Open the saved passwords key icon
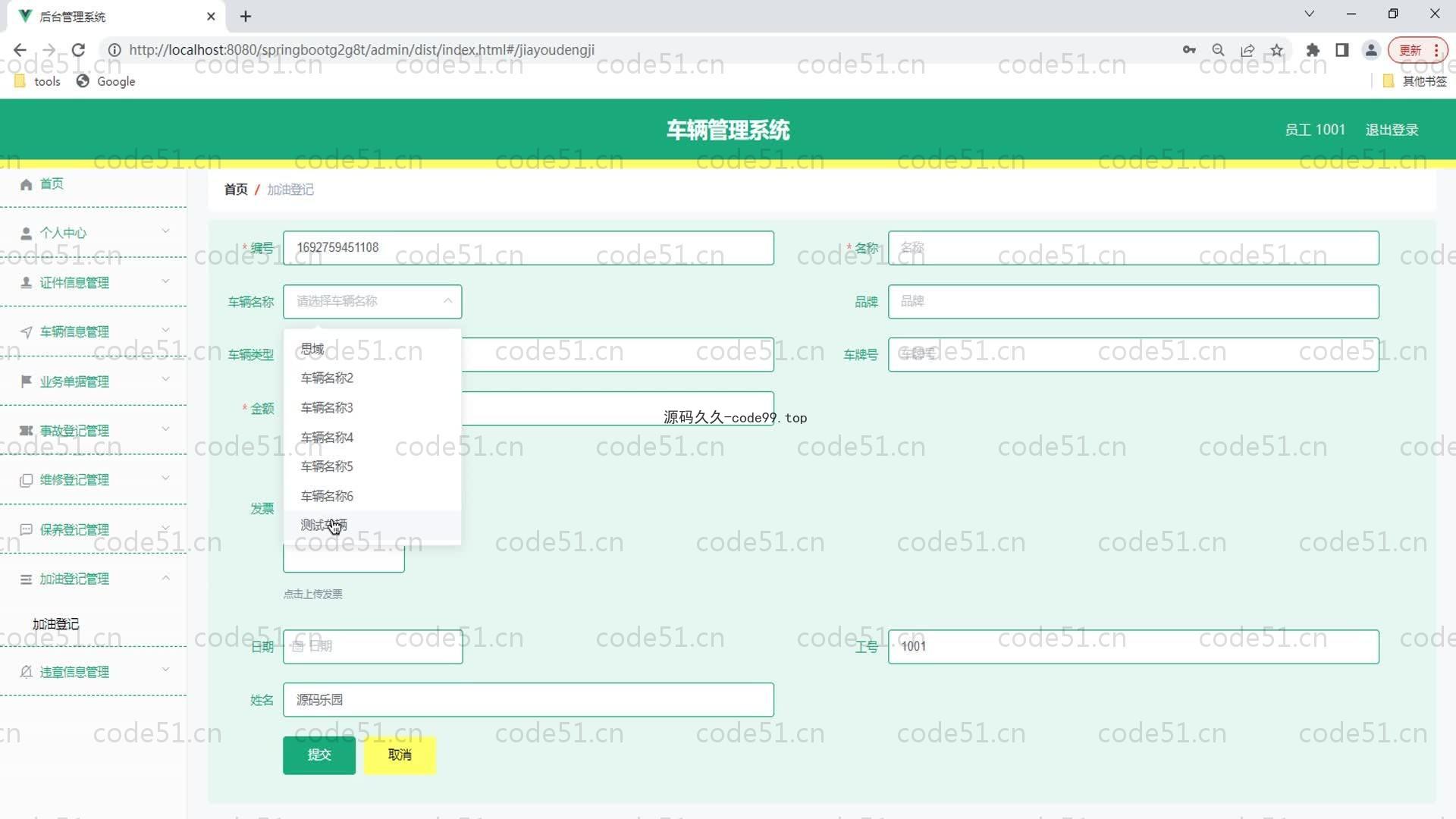This screenshot has width=1456, height=819. (x=1189, y=50)
